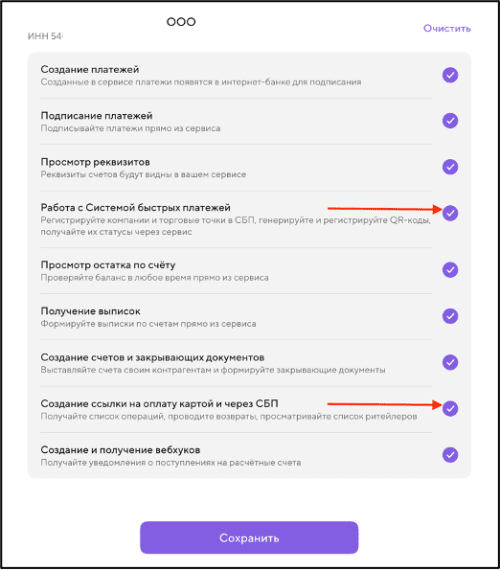Click the Просмотр остатка по счёту title
500x570 pixels.
(108, 265)
